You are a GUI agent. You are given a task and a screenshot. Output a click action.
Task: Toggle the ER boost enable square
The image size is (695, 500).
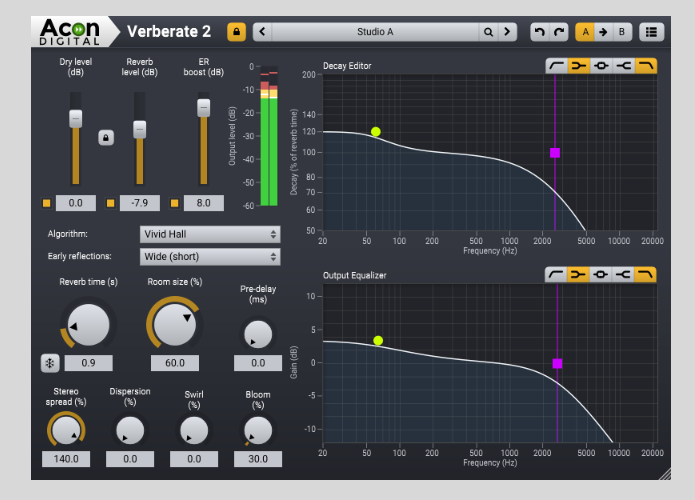pos(175,203)
